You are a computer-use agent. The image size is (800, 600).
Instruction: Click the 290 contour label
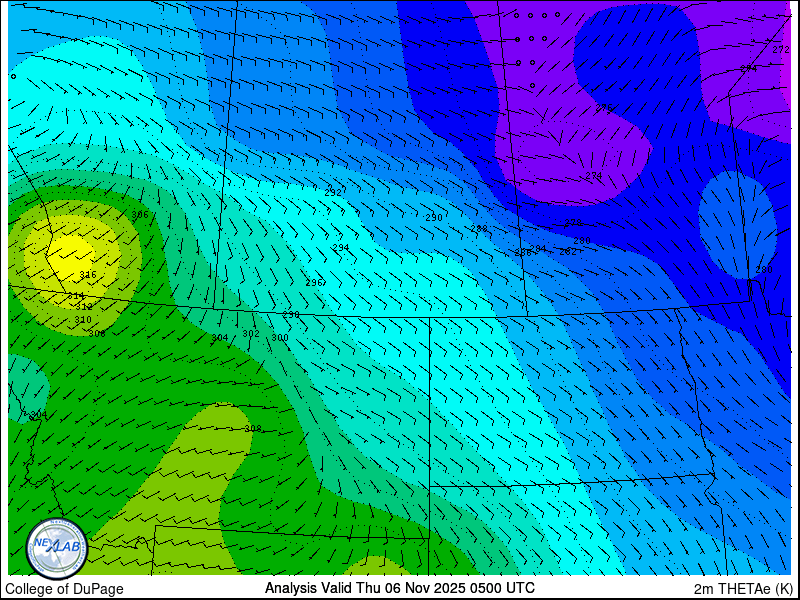[x=434, y=218]
